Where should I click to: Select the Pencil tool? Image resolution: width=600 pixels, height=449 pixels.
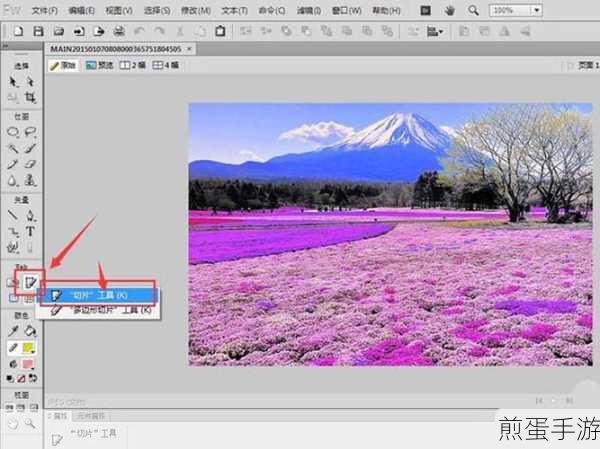coord(13,165)
